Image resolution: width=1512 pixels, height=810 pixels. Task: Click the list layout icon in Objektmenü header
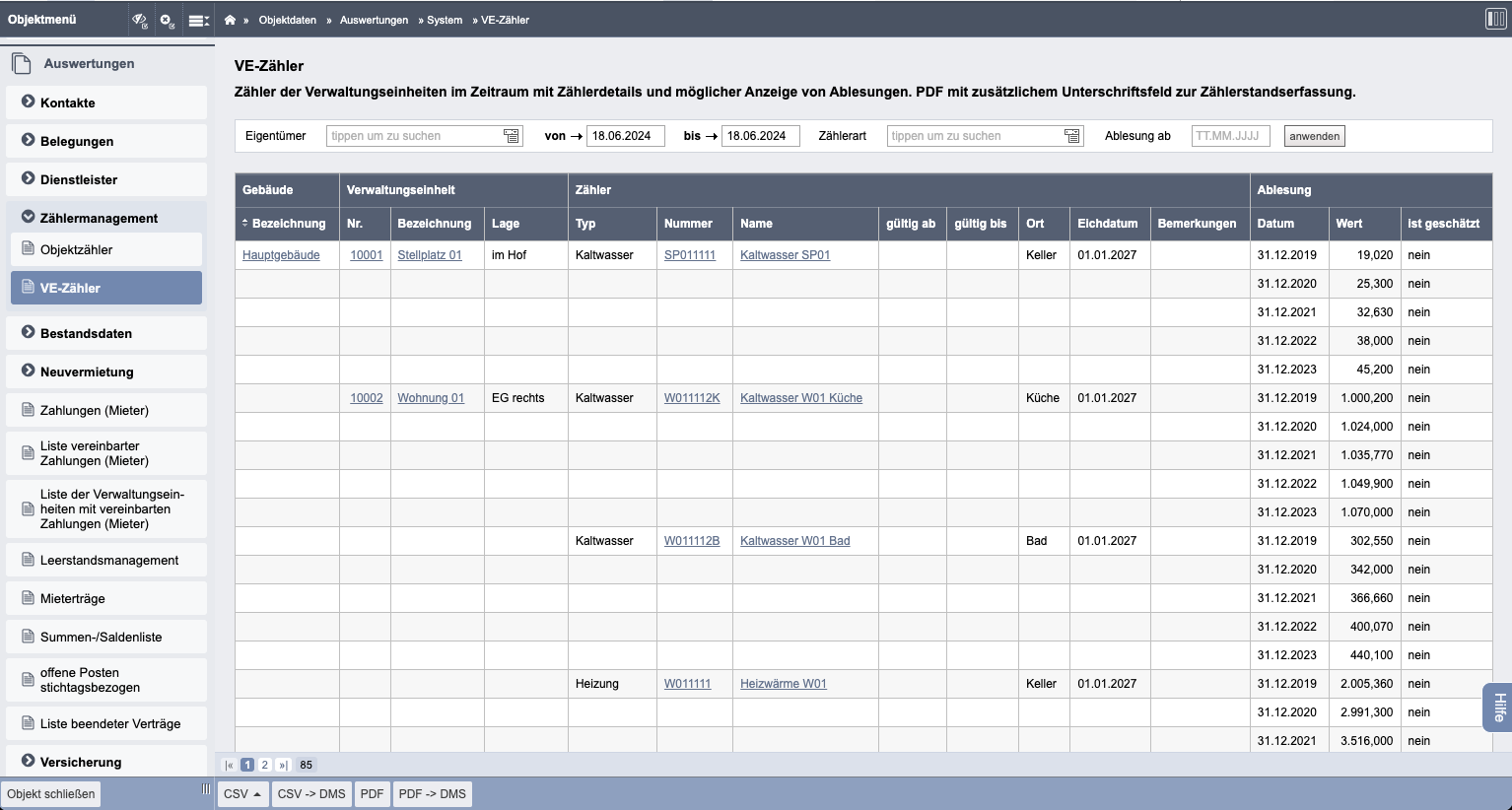pyautogui.click(x=198, y=20)
